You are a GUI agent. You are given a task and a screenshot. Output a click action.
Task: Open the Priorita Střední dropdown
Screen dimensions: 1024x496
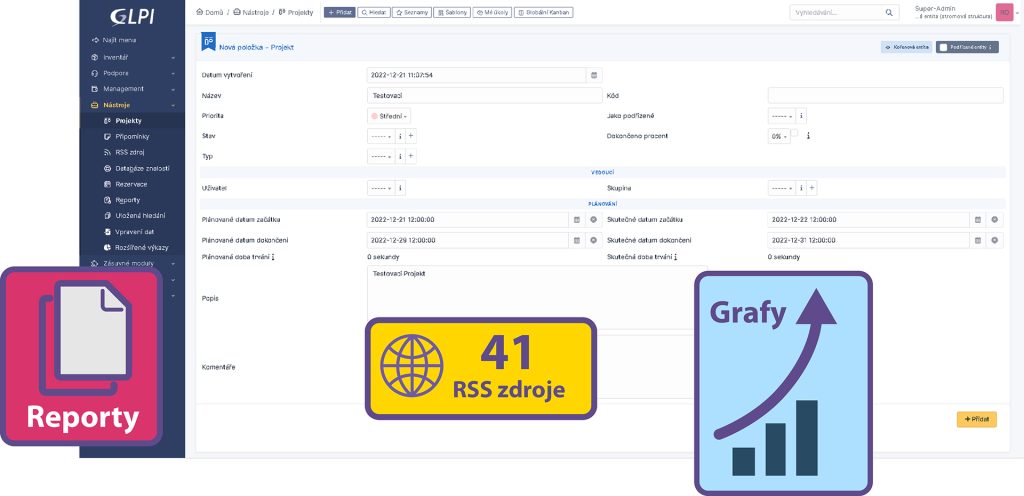390,116
